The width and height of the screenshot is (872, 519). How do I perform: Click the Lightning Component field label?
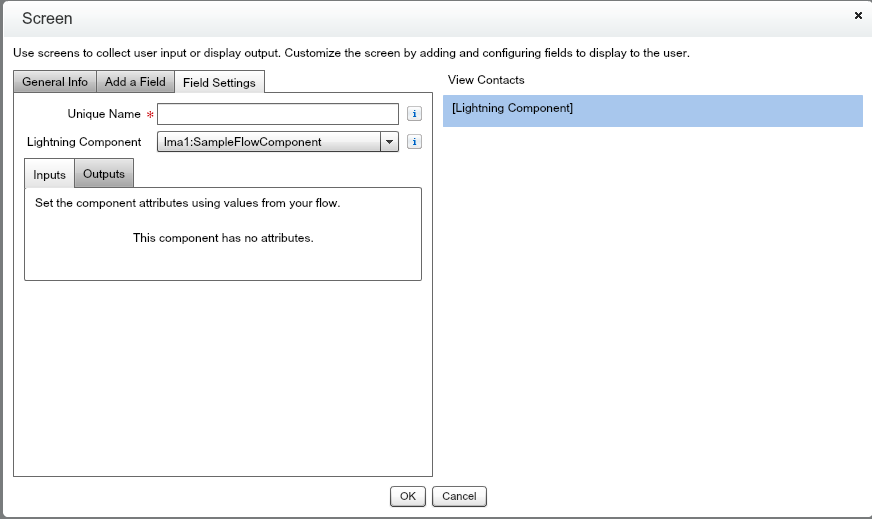click(84, 142)
